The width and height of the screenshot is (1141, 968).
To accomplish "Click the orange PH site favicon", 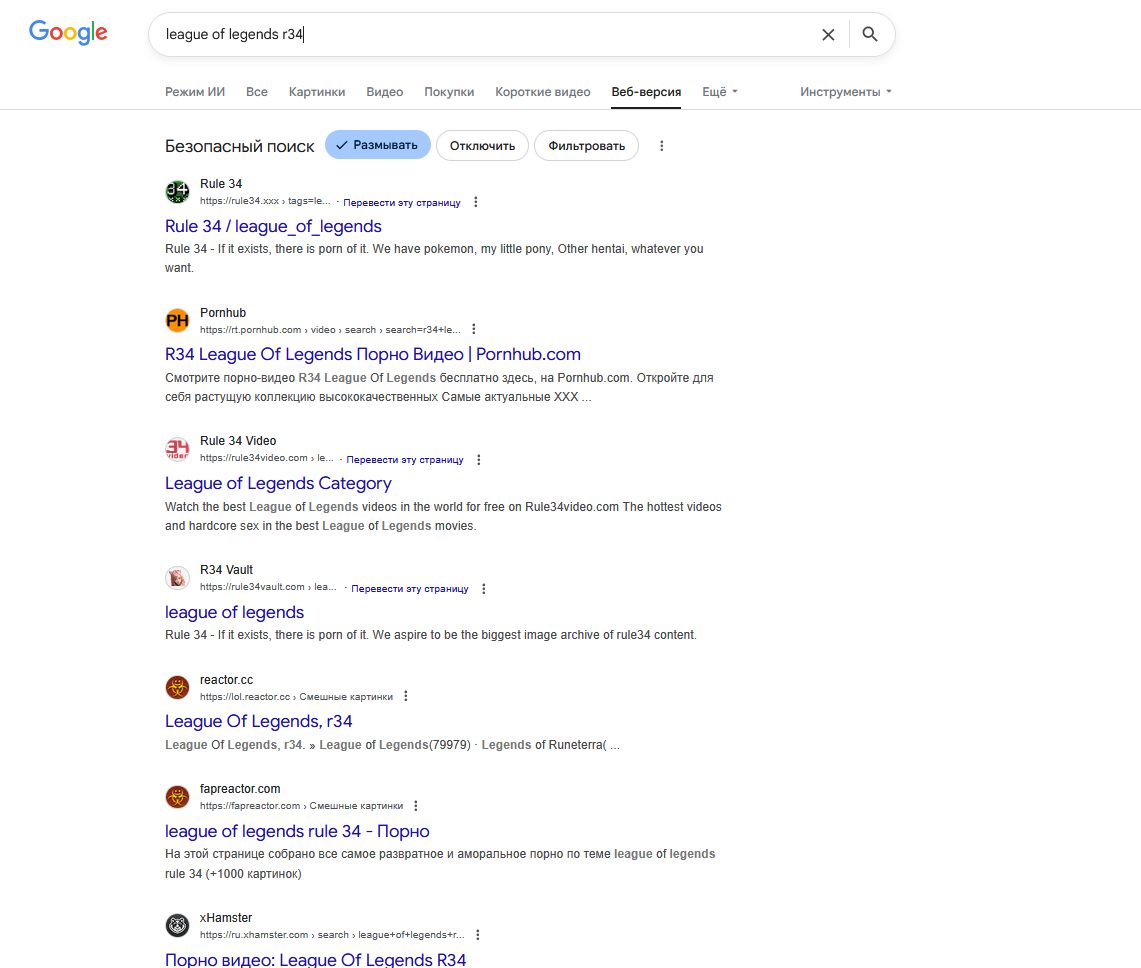I will (177, 320).
